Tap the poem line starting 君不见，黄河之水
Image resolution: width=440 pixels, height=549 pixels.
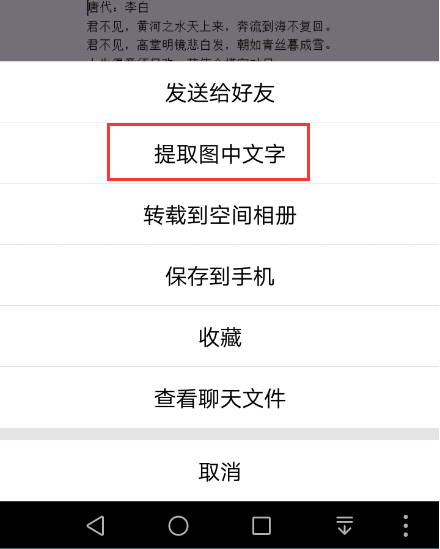[209, 26]
